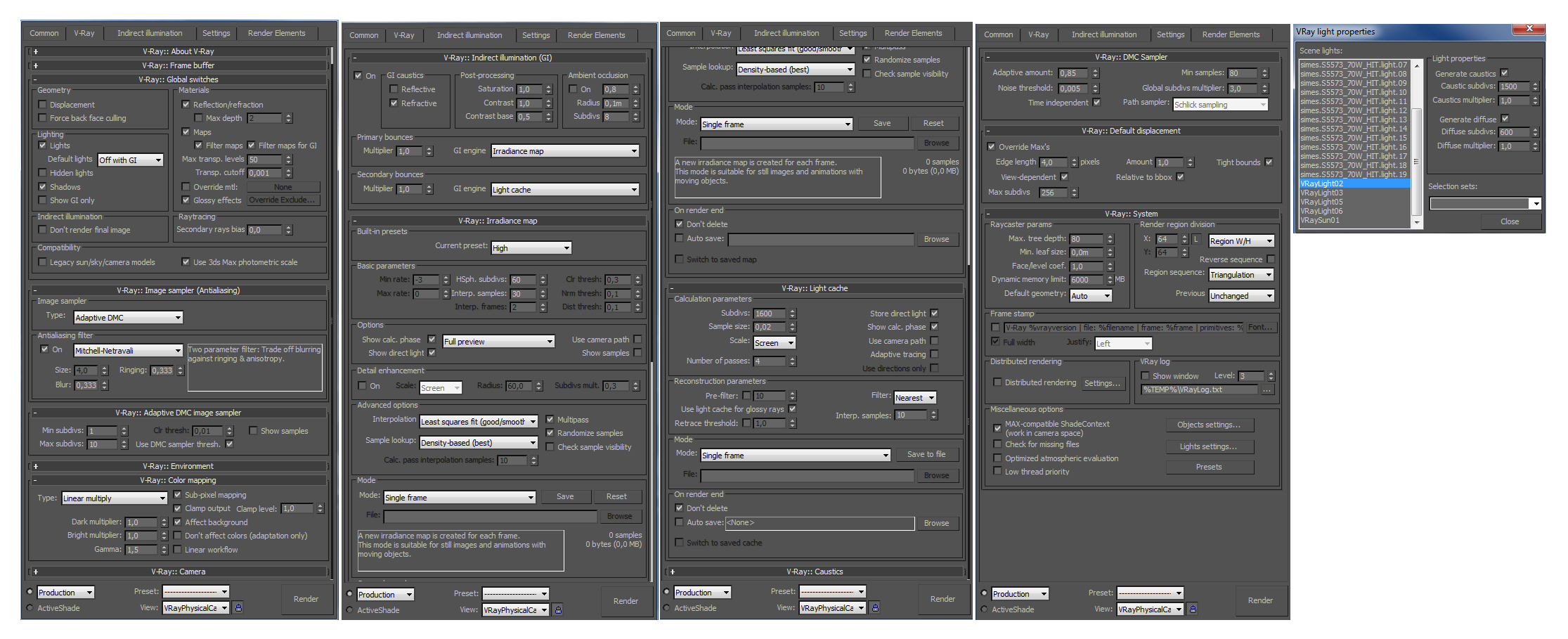Image resolution: width=1568 pixels, height=639 pixels.
Task: Enable the Displacement checkbox
Action: [43, 105]
